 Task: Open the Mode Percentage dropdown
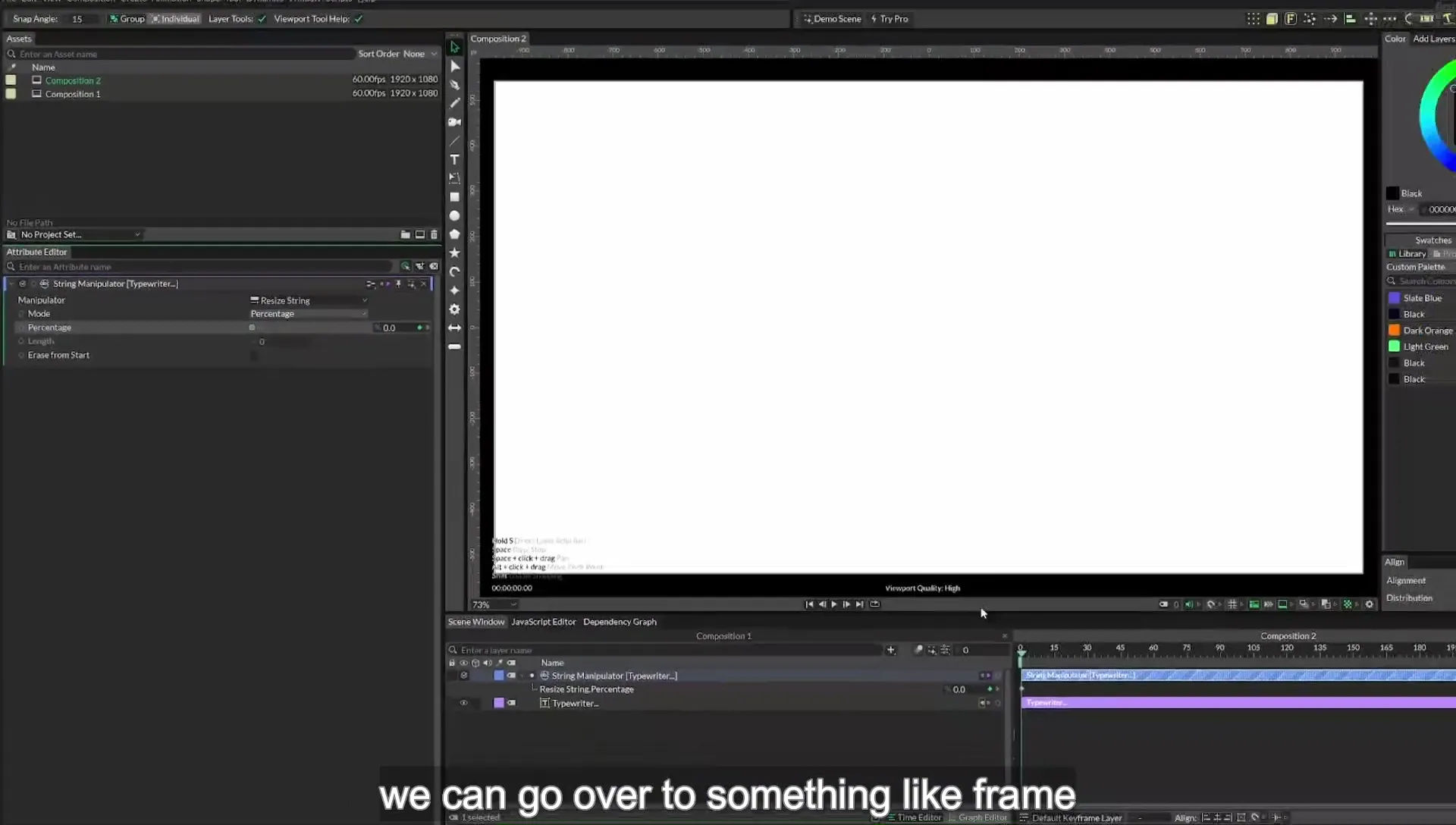click(x=309, y=314)
